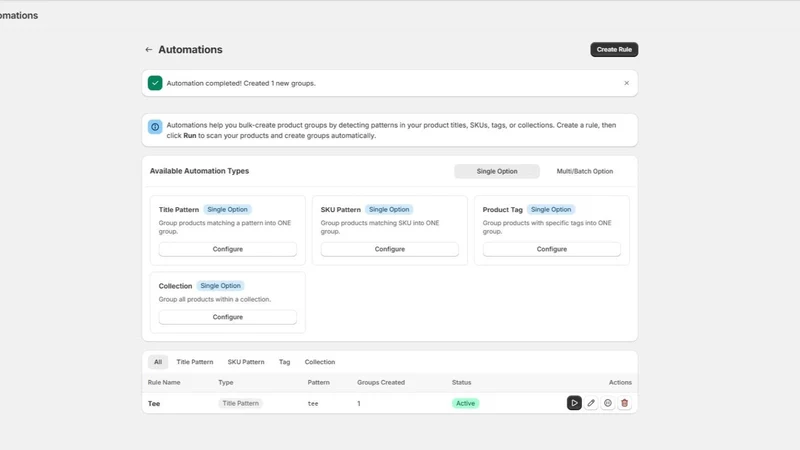
Task: Click the Active status badge
Action: [x=465, y=403]
